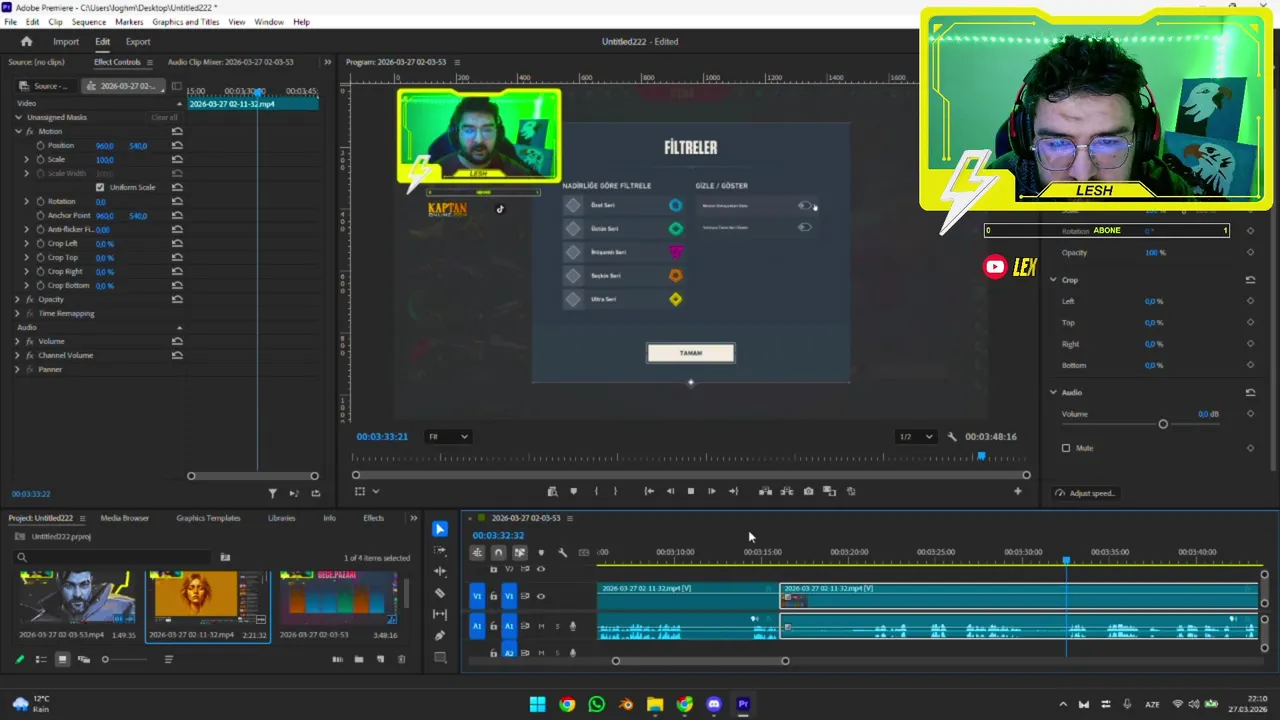The width and height of the screenshot is (1280, 720).
Task: Expand Rotation parameter
Action: [x=27, y=202]
